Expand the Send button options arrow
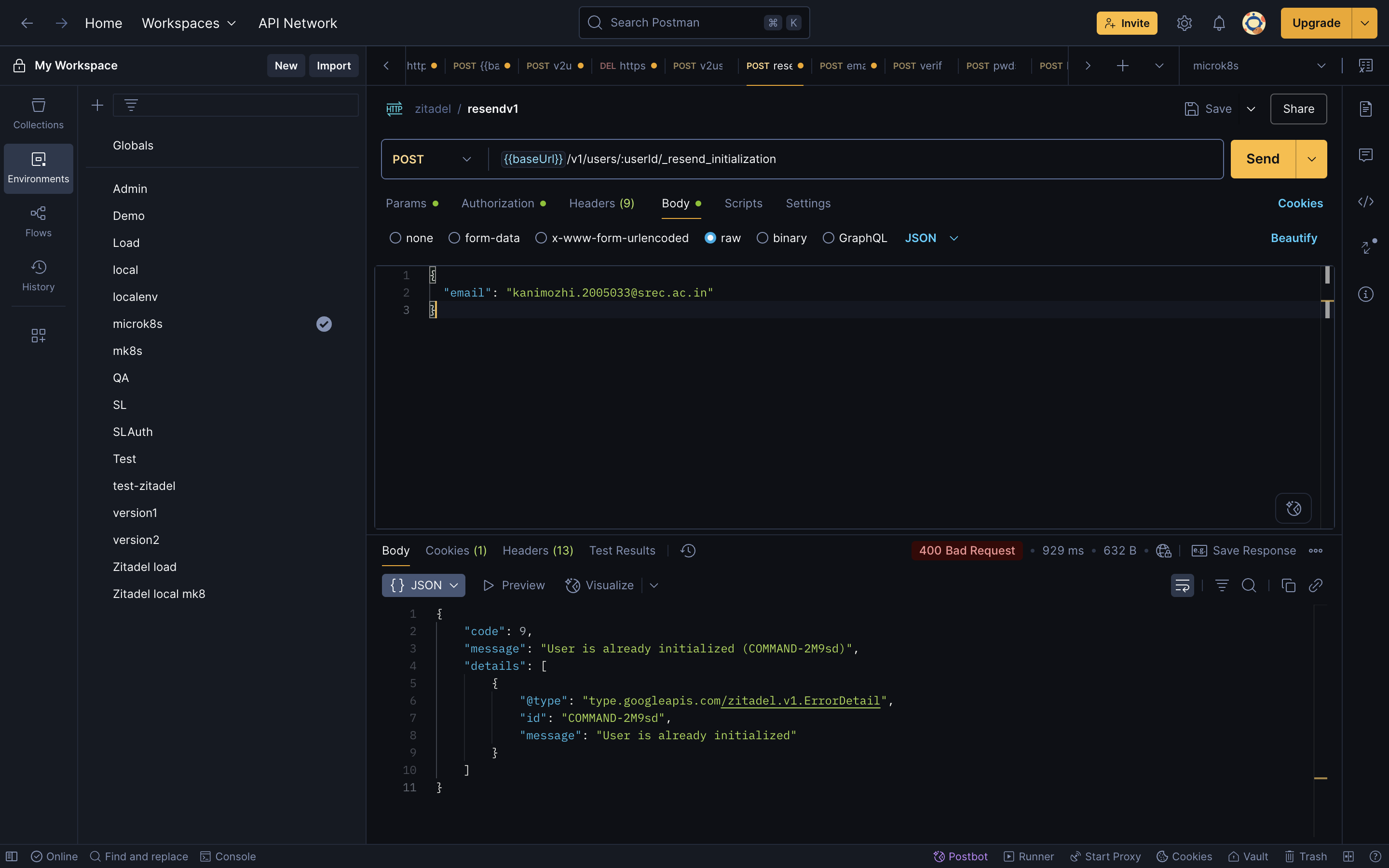This screenshot has height=868, width=1389. 1311,159
